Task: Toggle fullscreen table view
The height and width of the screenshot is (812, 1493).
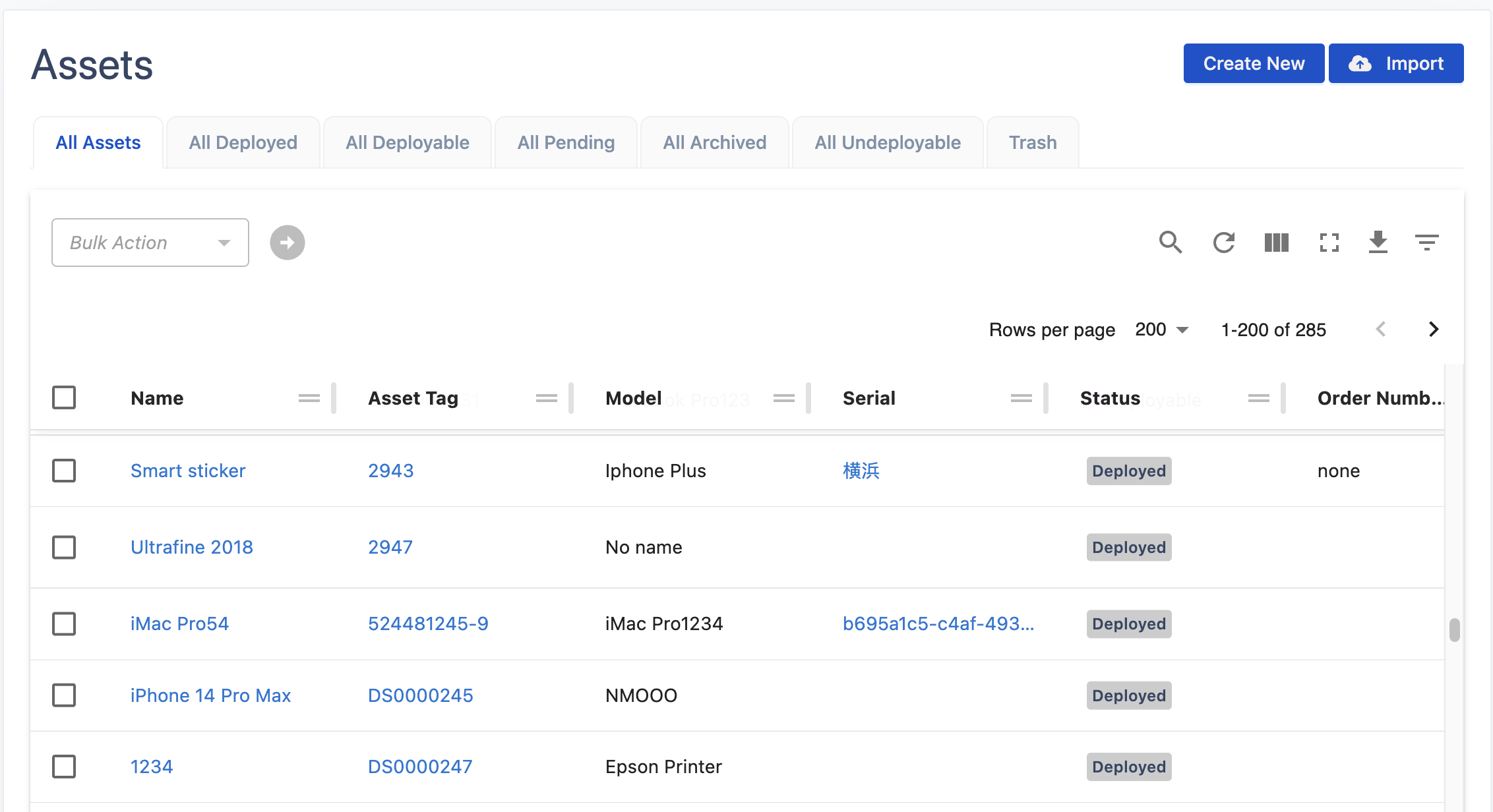Action: (1329, 243)
